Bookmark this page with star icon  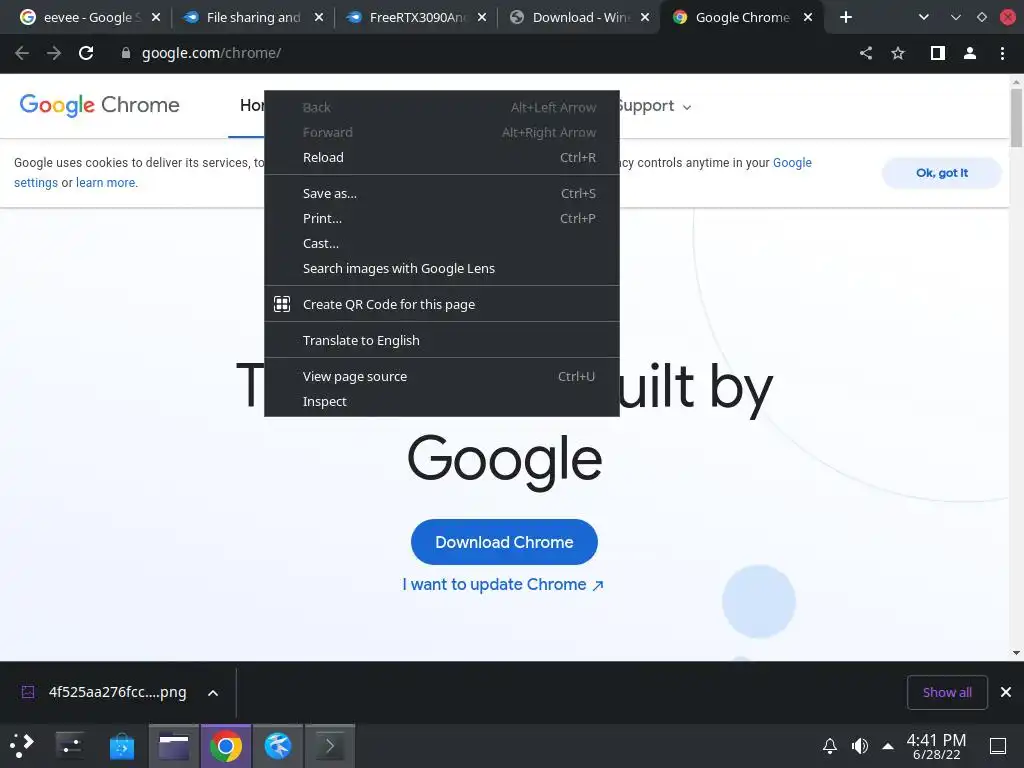tap(898, 53)
